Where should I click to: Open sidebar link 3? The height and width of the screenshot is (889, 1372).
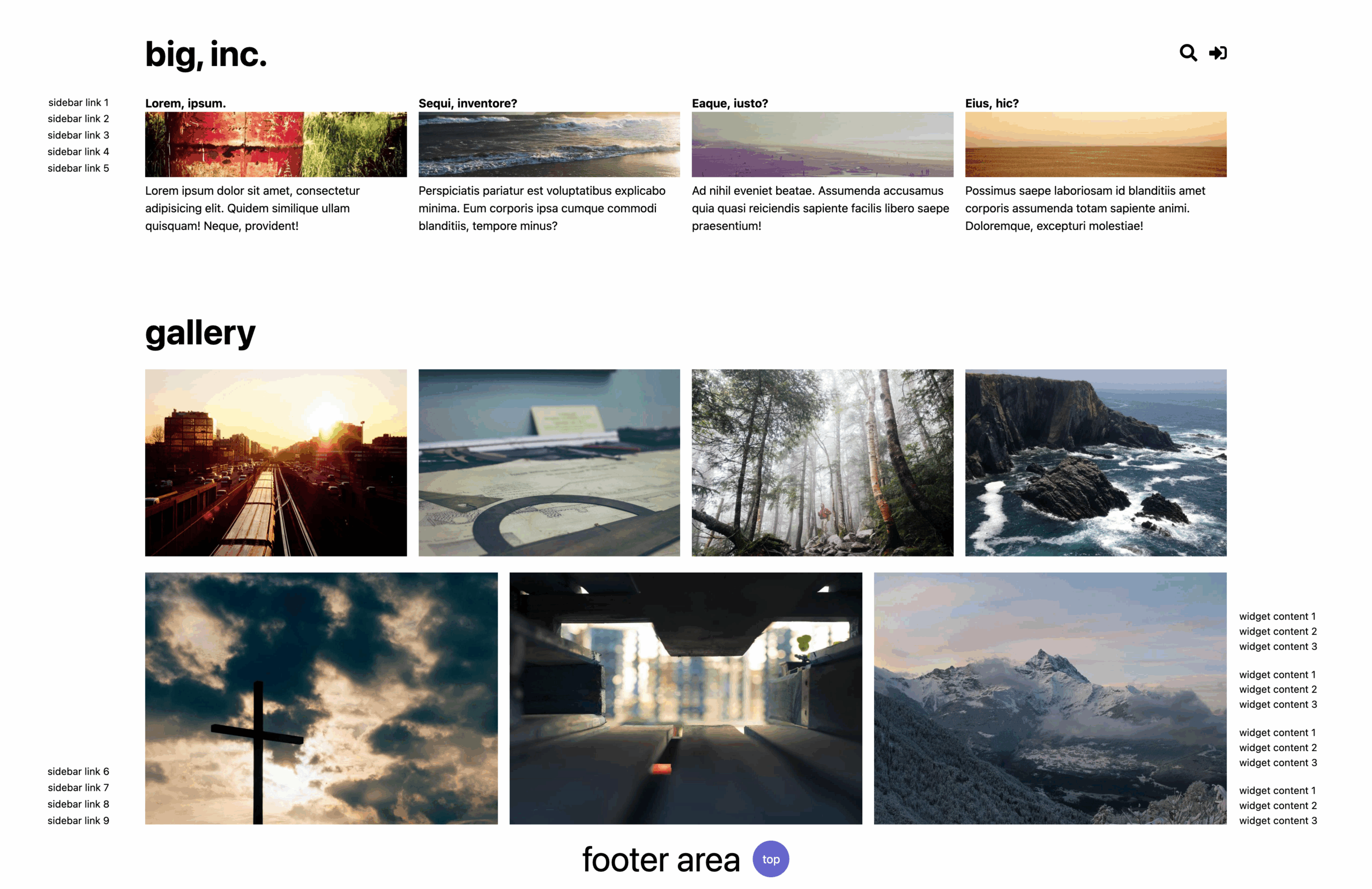pyautogui.click(x=78, y=135)
